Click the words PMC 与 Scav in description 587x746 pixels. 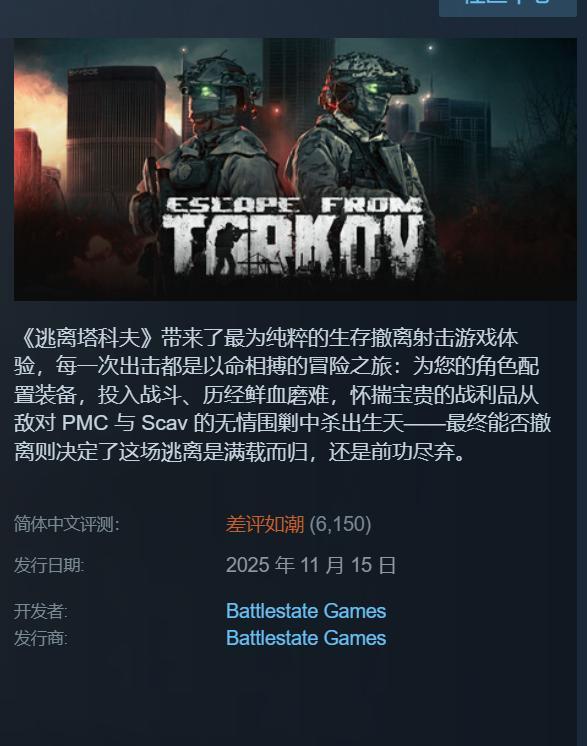point(125,423)
